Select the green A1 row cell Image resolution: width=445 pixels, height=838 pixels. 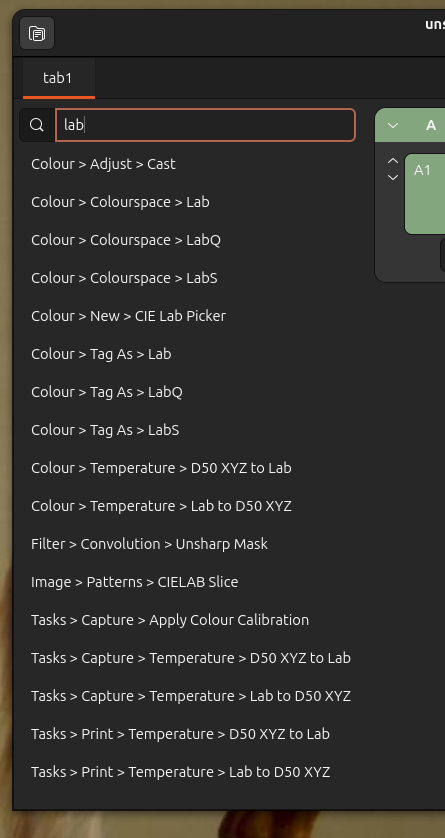pyautogui.click(x=425, y=194)
